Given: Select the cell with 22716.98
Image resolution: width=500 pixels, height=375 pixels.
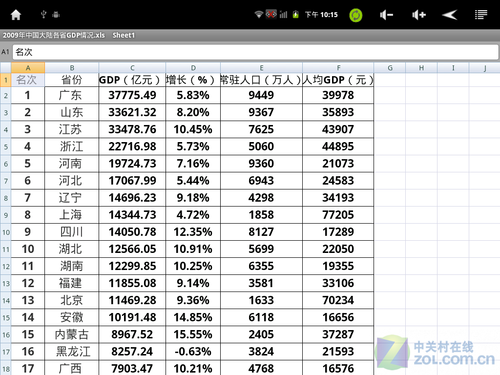Looking at the screenshot, I should (x=132, y=147).
